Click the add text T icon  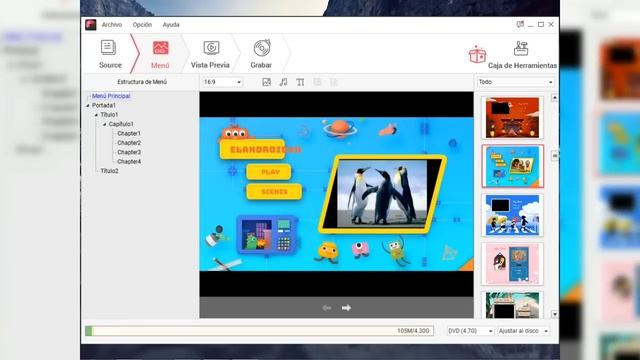tap(300, 82)
